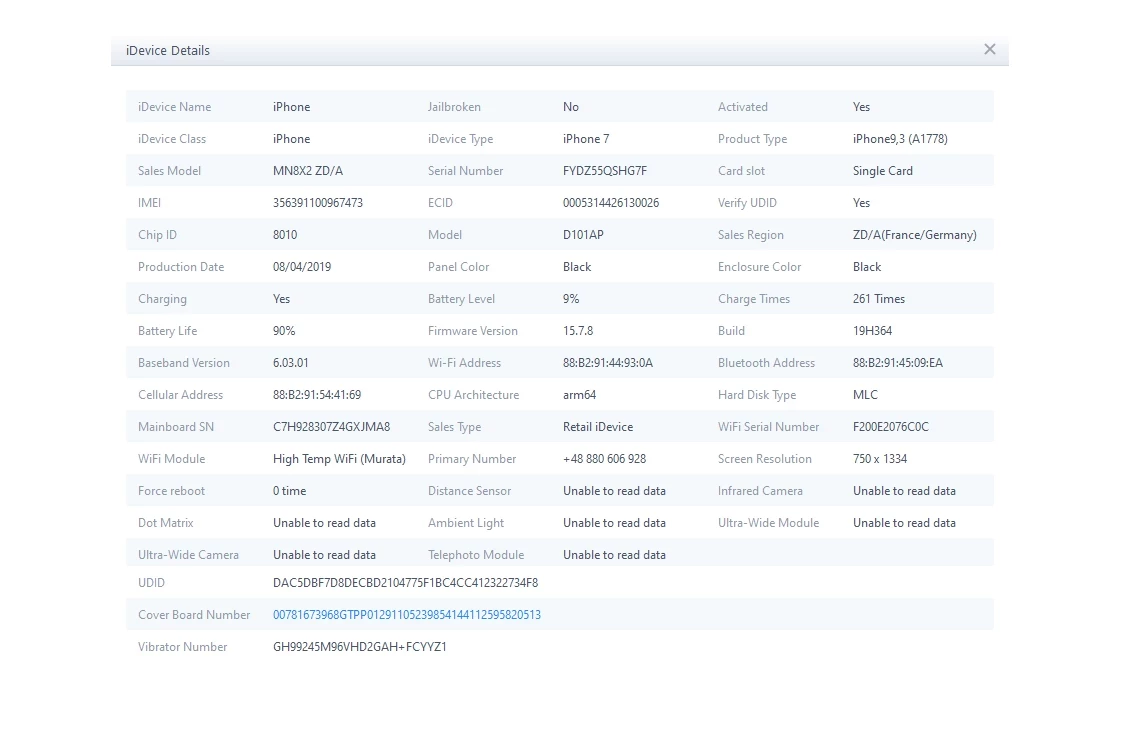Select the UDID value DAC5DBF7D8DECBD2104775F1BC4CC412322734F8

(x=405, y=583)
